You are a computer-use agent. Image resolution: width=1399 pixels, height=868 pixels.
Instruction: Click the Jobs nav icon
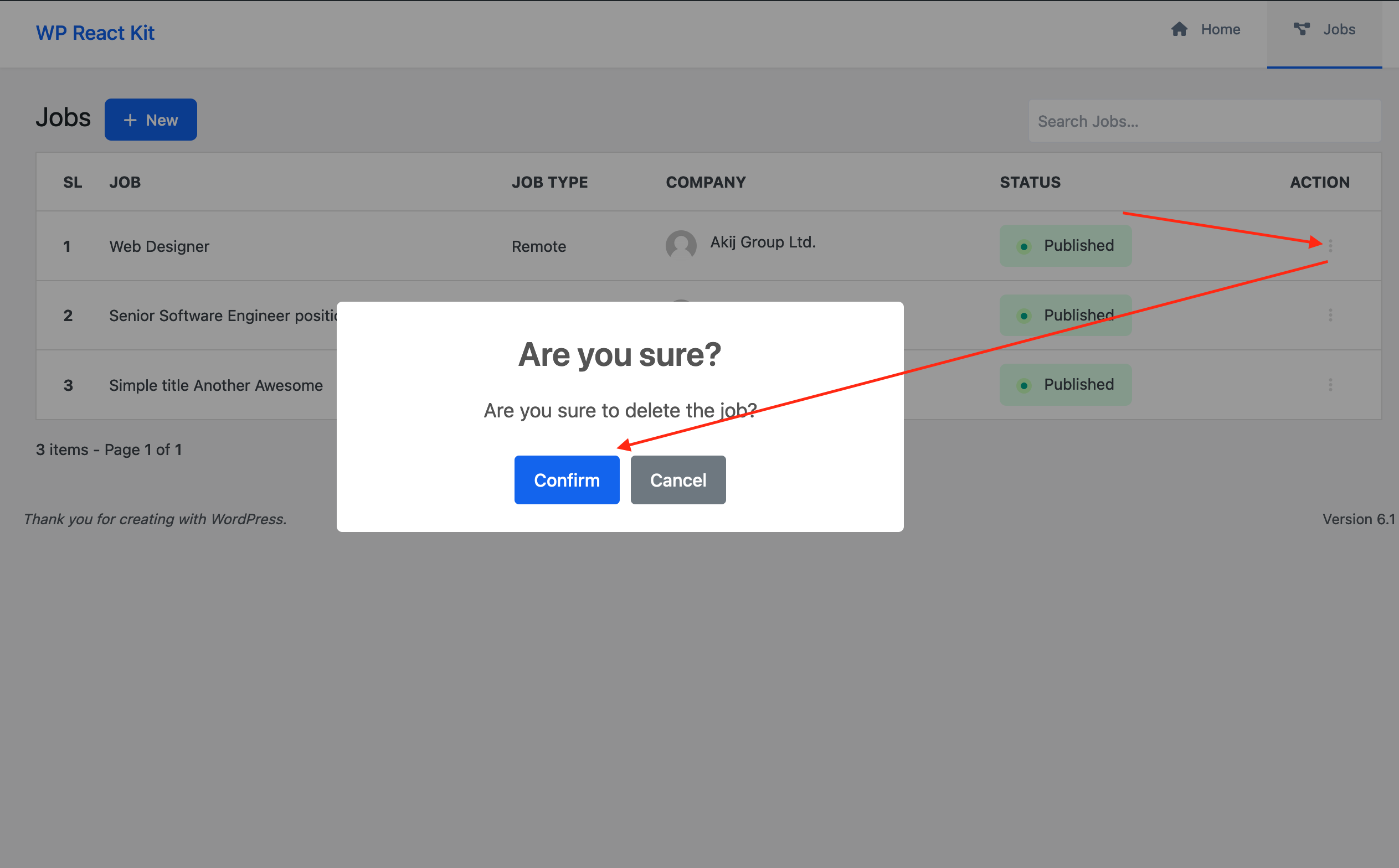pyautogui.click(x=1302, y=29)
